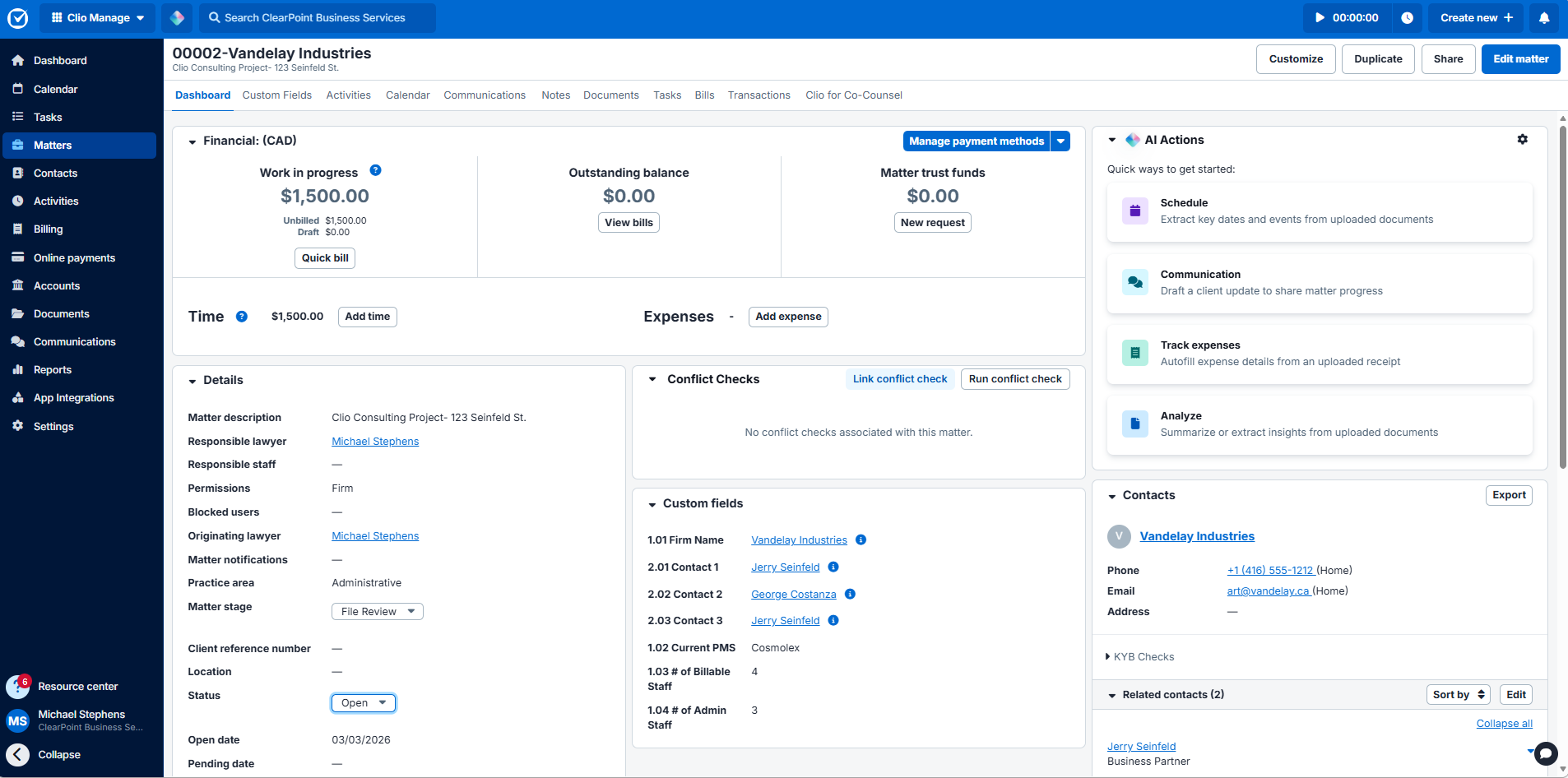Click the Add time button
The height and width of the screenshot is (778, 1568).
pos(368,317)
